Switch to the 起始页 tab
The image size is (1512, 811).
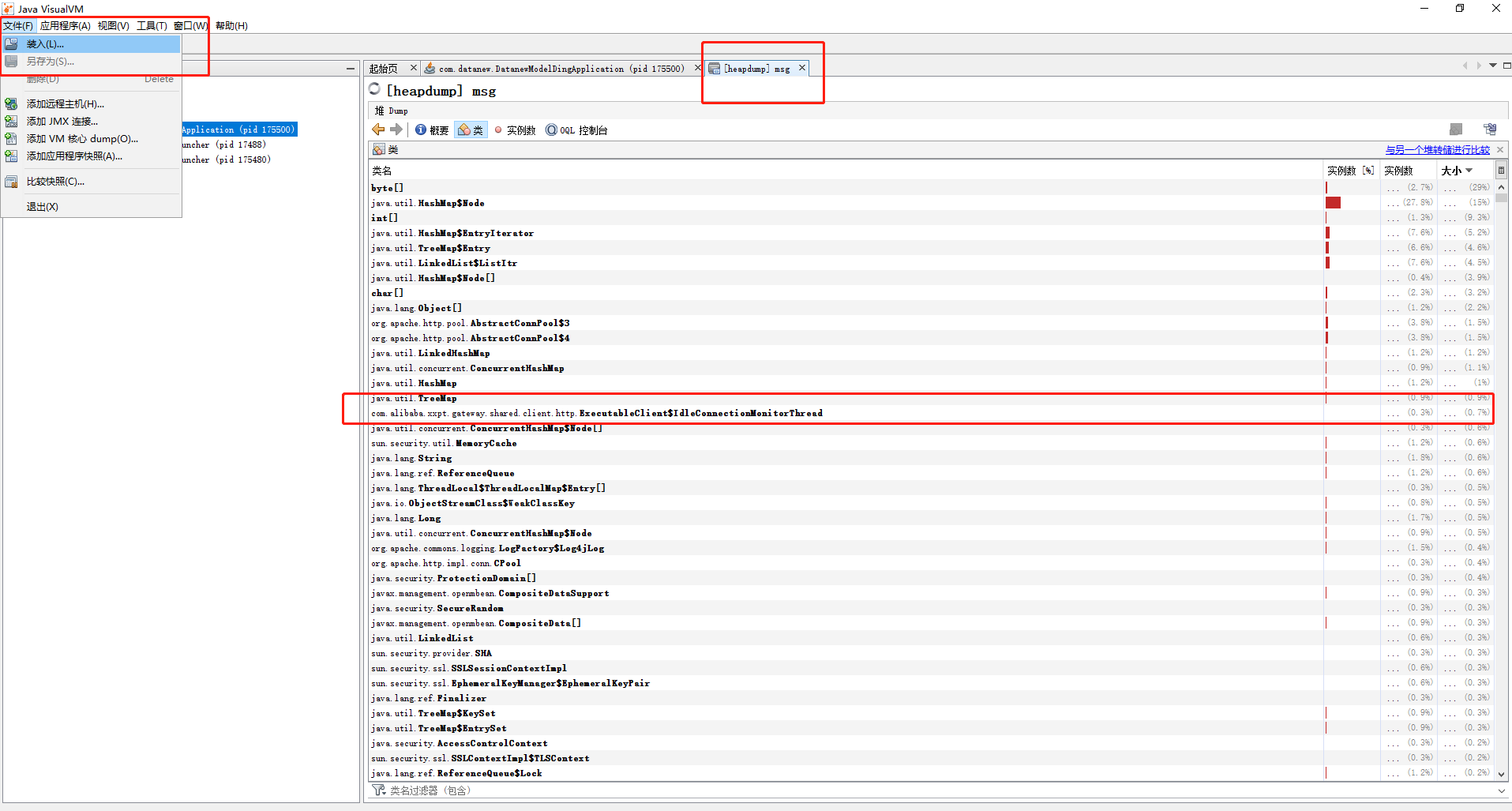pyautogui.click(x=384, y=69)
